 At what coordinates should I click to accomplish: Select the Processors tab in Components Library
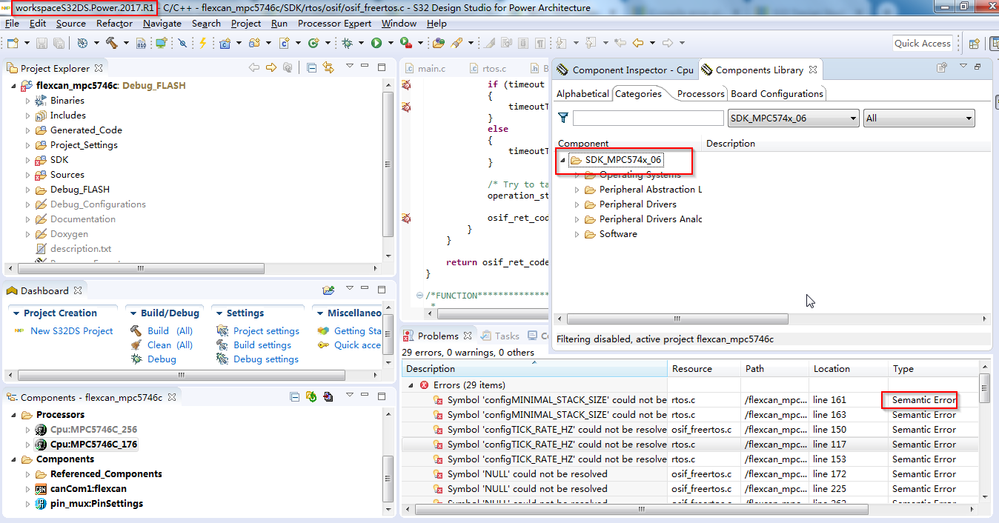click(700, 94)
